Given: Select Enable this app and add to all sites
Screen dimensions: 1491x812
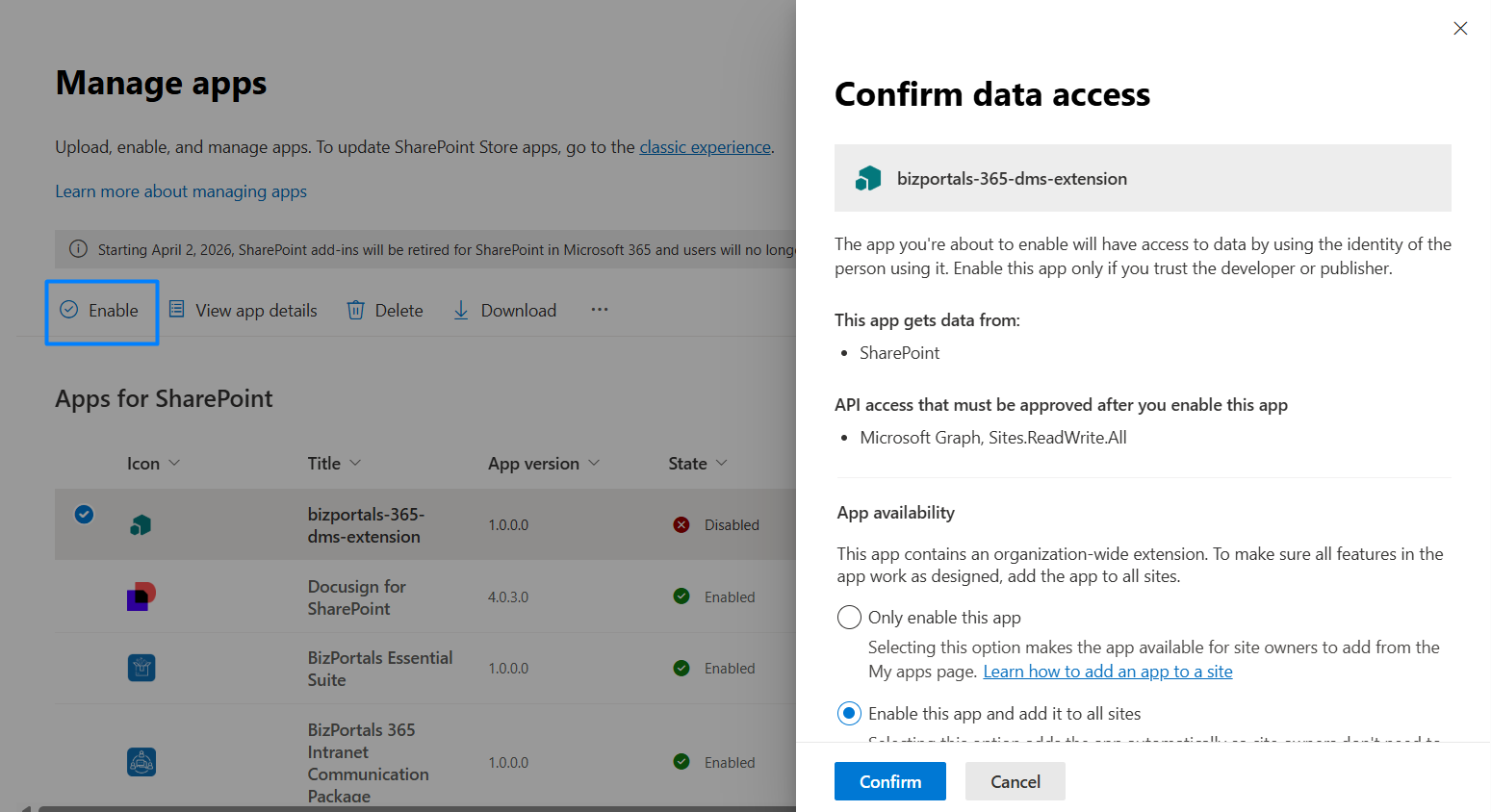Looking at the screenshot, I should coord(849,713).
